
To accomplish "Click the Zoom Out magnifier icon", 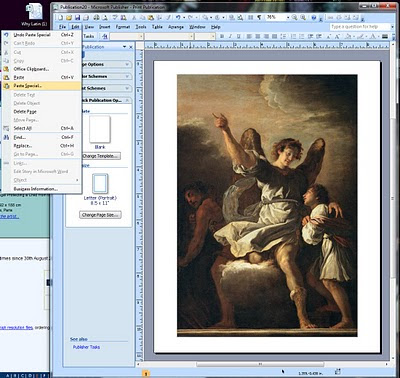I will [x=294, y=17].
